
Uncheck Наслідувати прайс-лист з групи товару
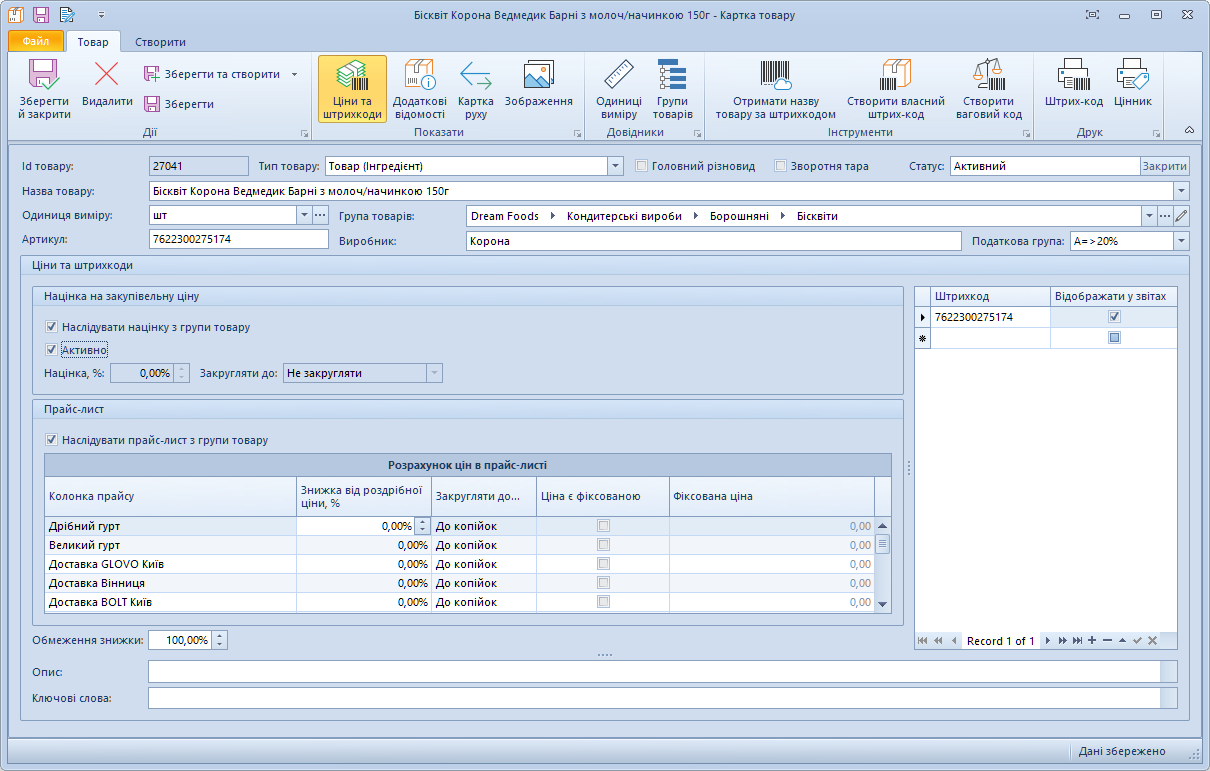point(52,440)
